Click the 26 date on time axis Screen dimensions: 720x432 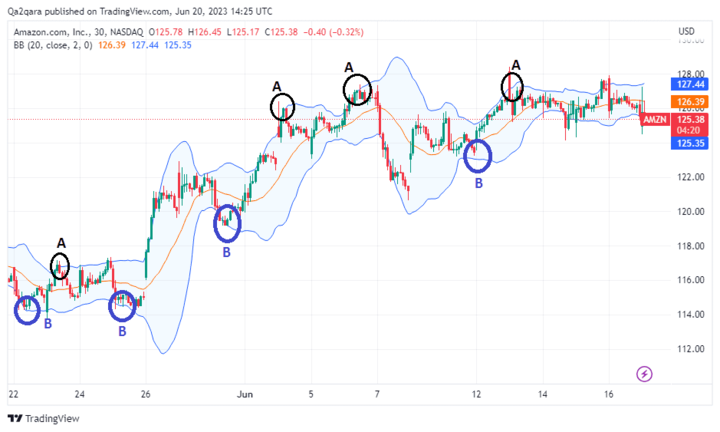146,393
